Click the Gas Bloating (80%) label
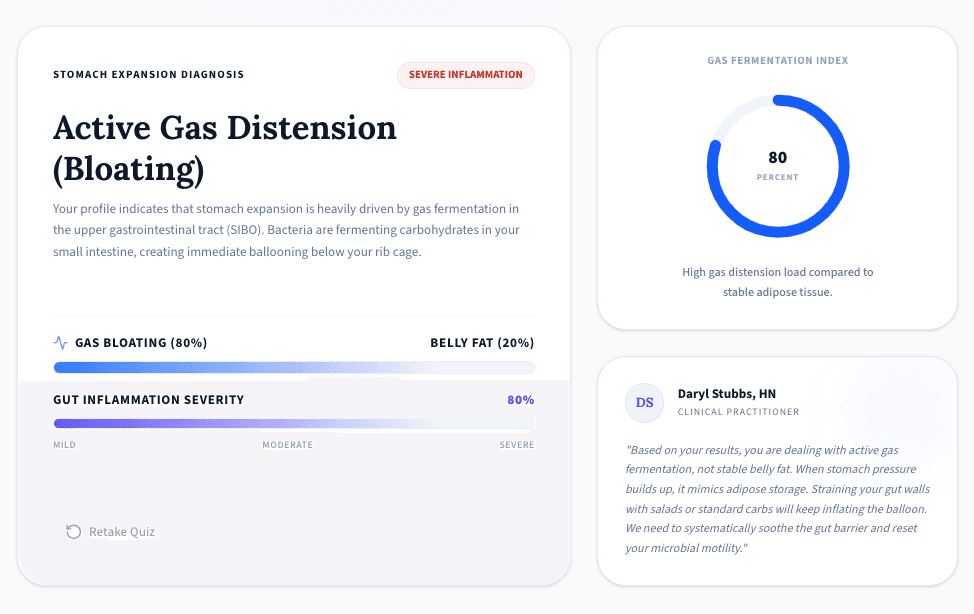 pos(141,342)
